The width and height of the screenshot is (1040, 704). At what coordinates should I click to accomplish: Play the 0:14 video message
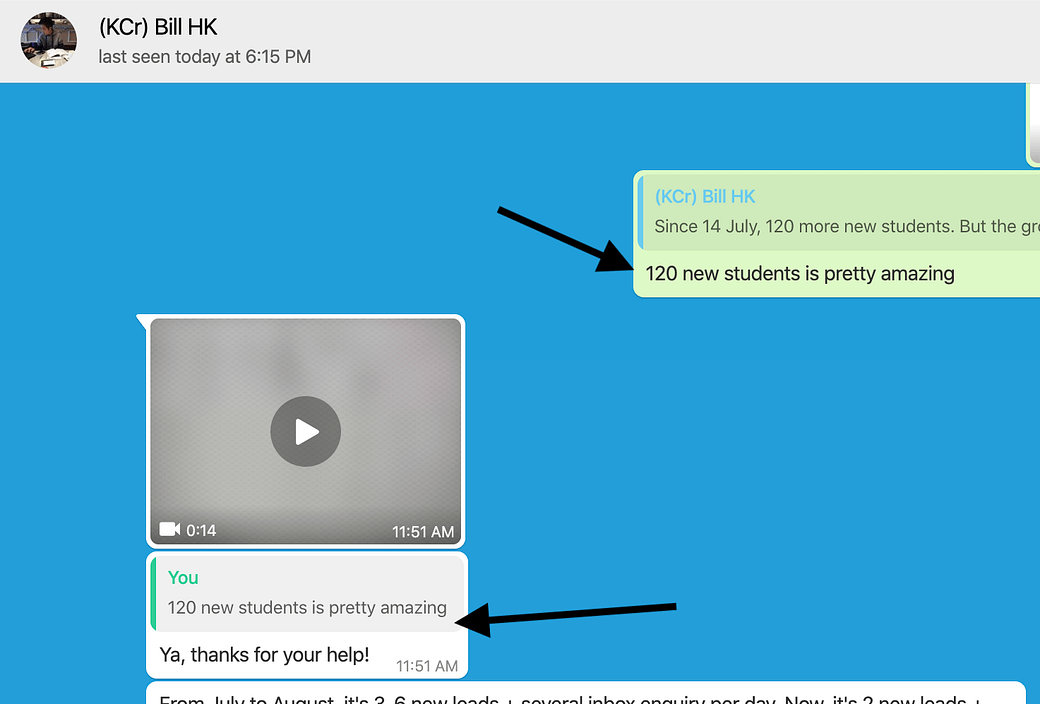305,431
